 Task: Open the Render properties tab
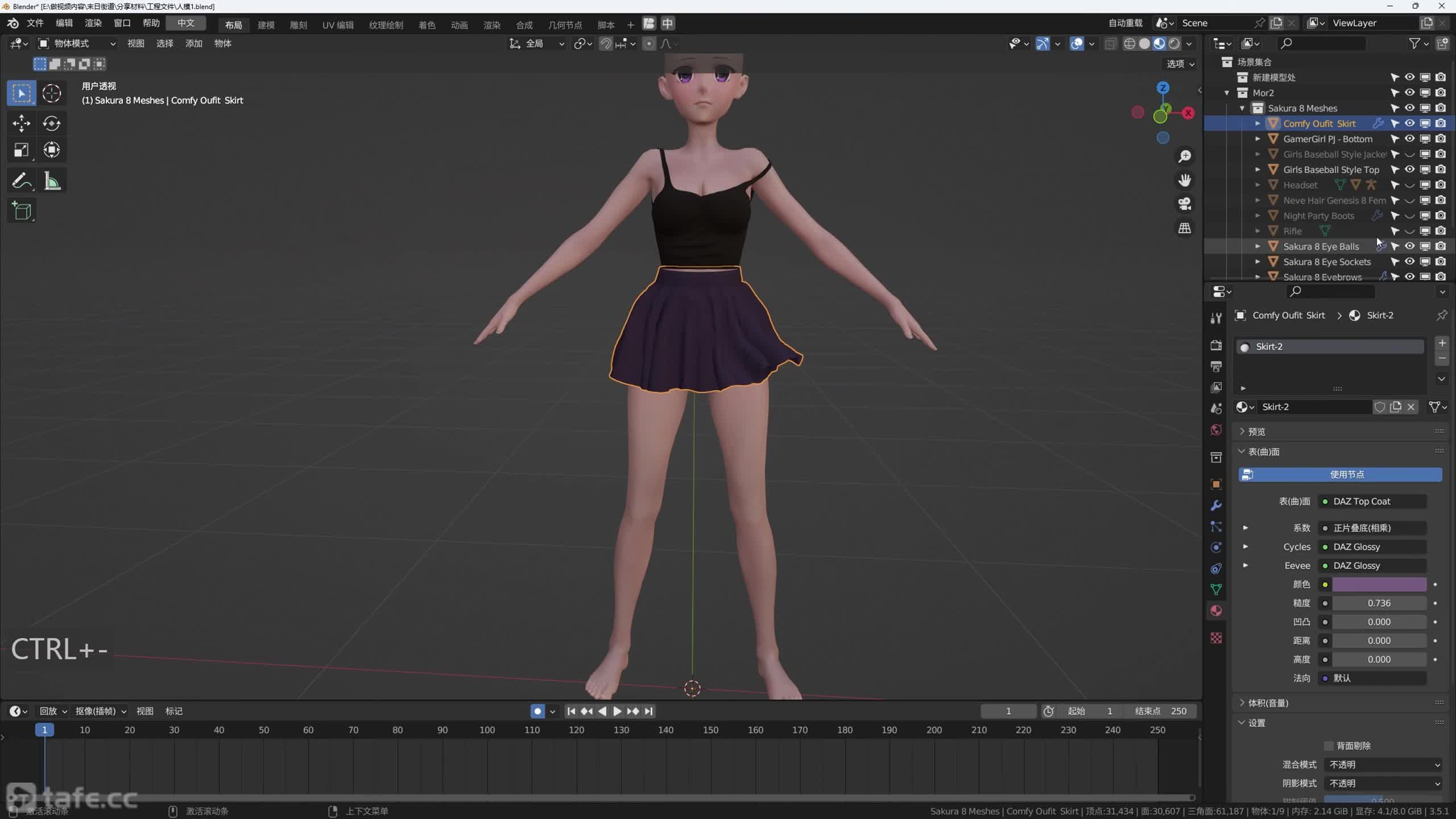click(1216, 345)
